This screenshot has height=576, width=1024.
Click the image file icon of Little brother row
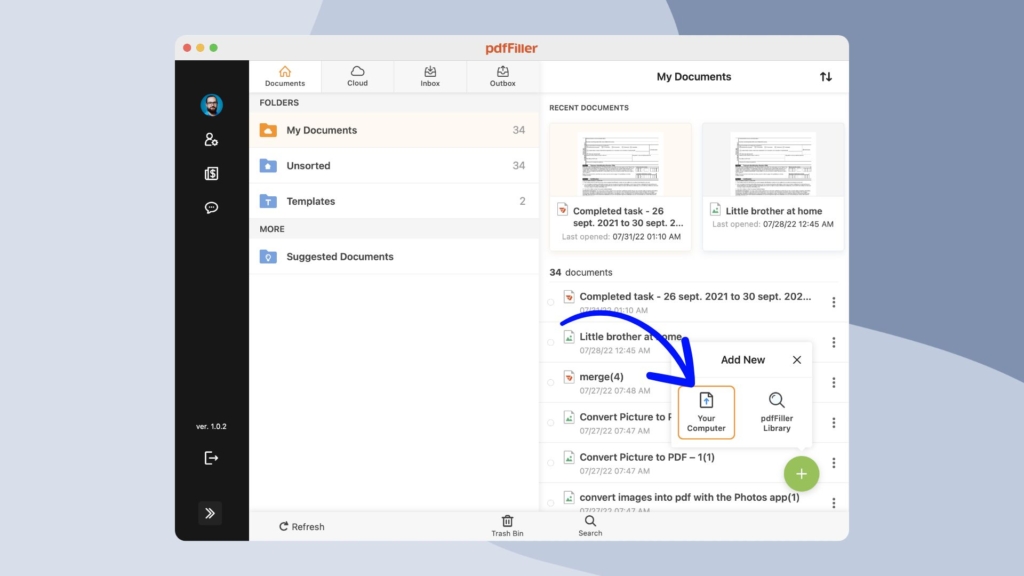pyautogui.click(x=569, y=337)
